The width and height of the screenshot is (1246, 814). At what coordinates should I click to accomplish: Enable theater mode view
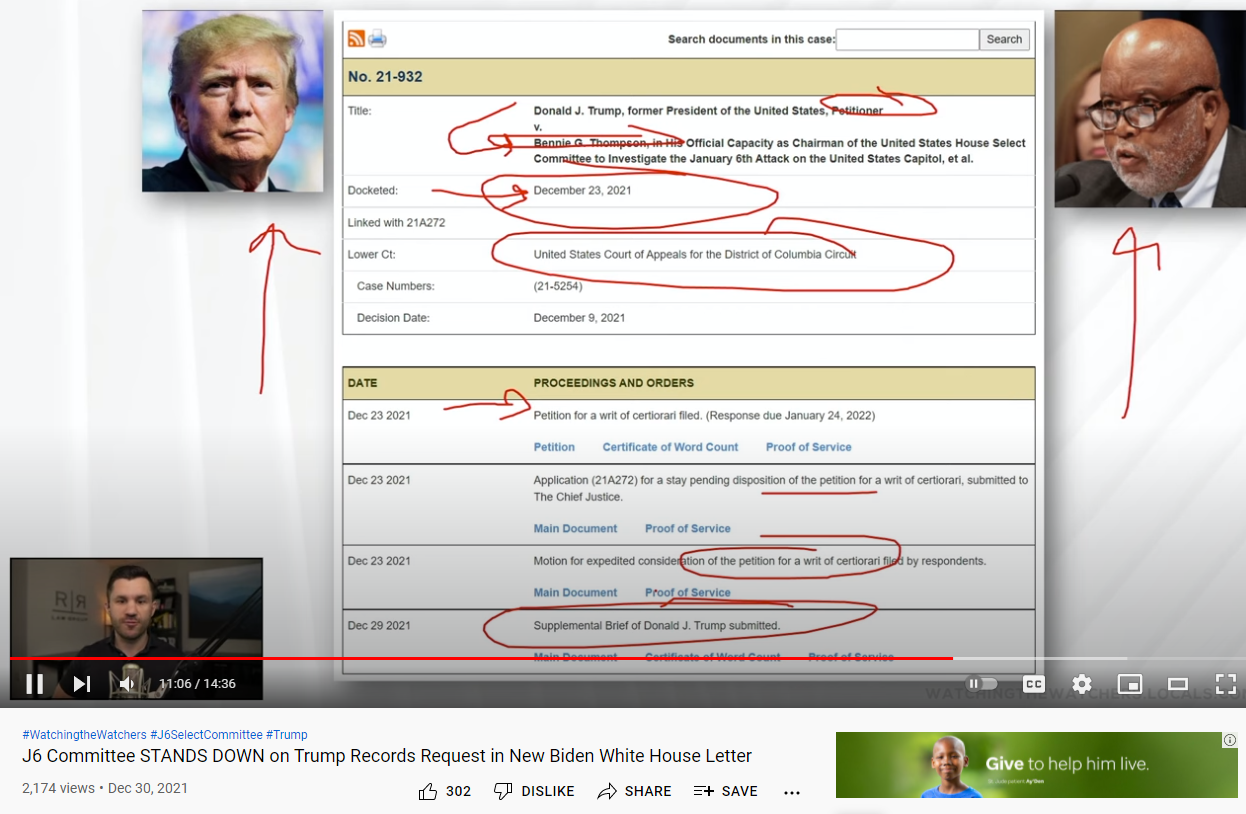click(1178, 684)
